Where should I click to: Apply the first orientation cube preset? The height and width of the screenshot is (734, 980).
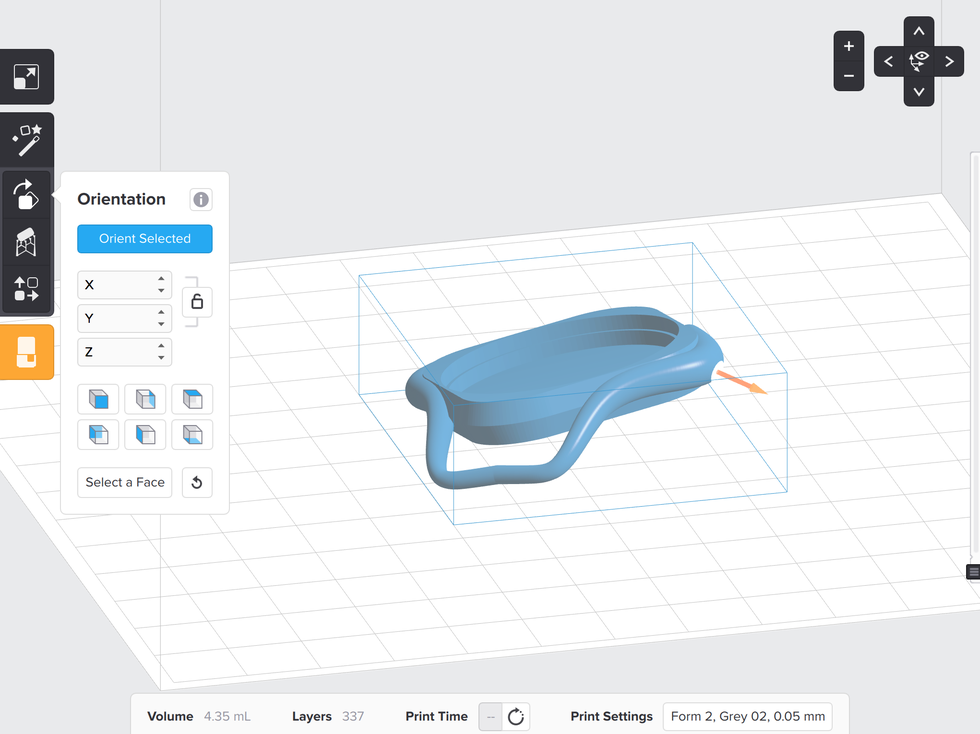pos(98,398)
